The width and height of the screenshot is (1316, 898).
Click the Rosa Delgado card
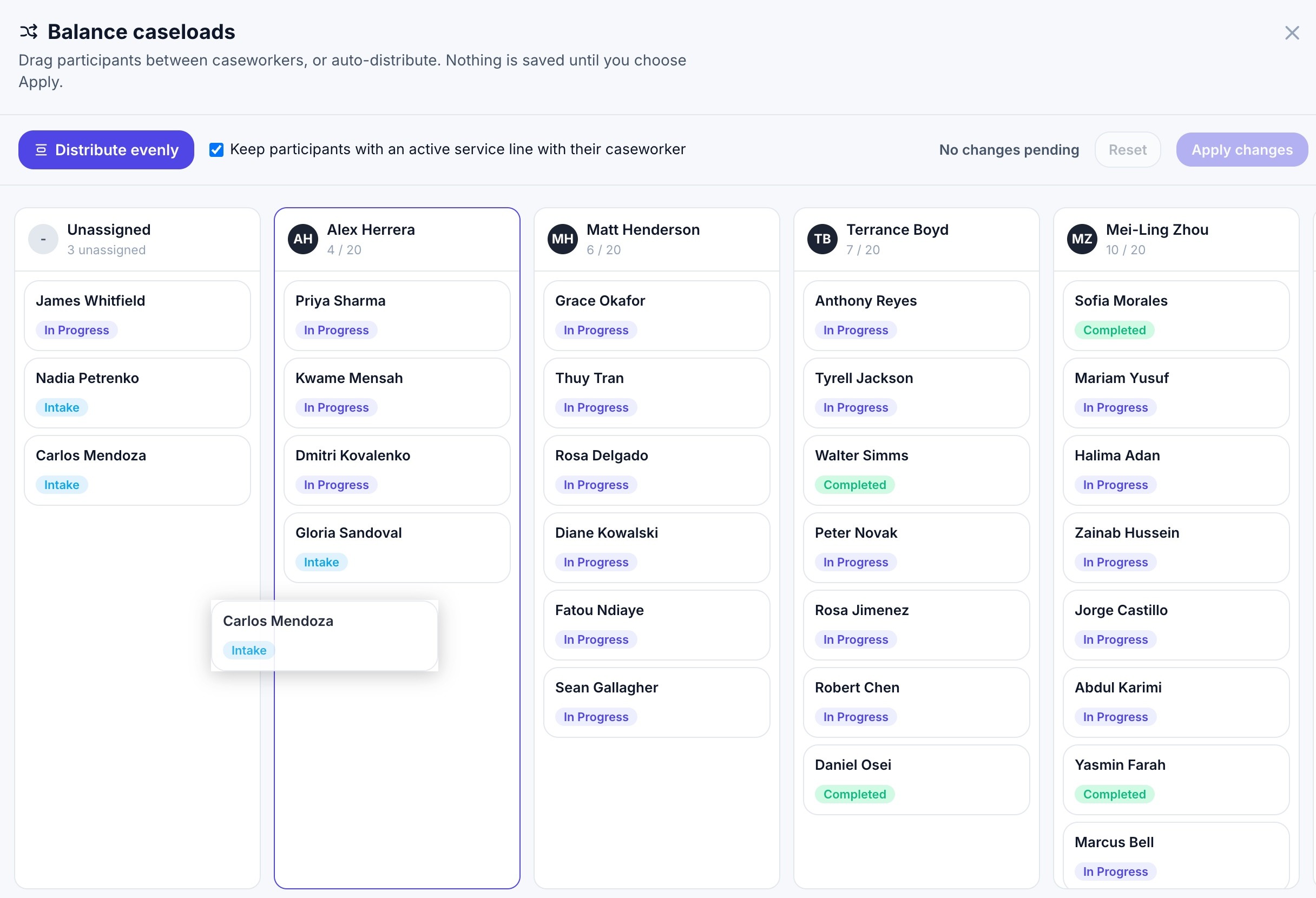point(657,470)
